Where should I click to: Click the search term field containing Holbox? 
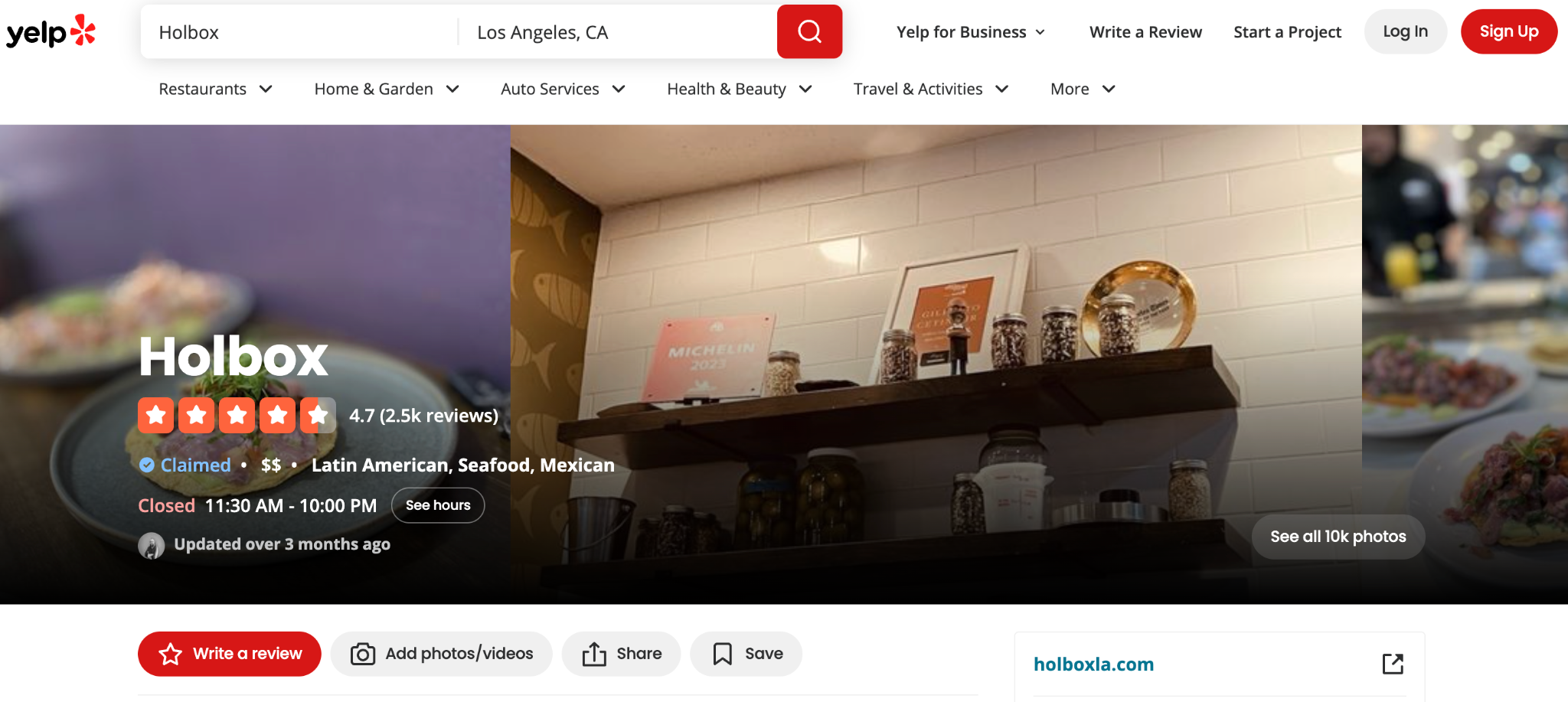click(x=300, y=32)
